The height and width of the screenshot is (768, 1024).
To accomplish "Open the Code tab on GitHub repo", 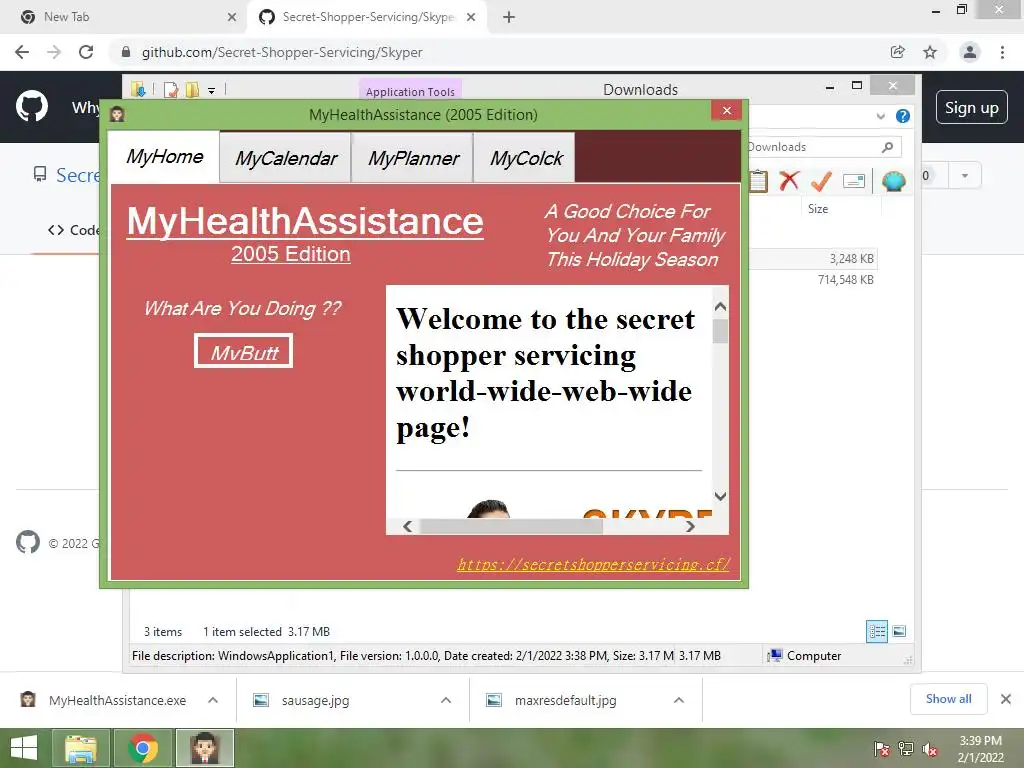I will click(74, 230).
